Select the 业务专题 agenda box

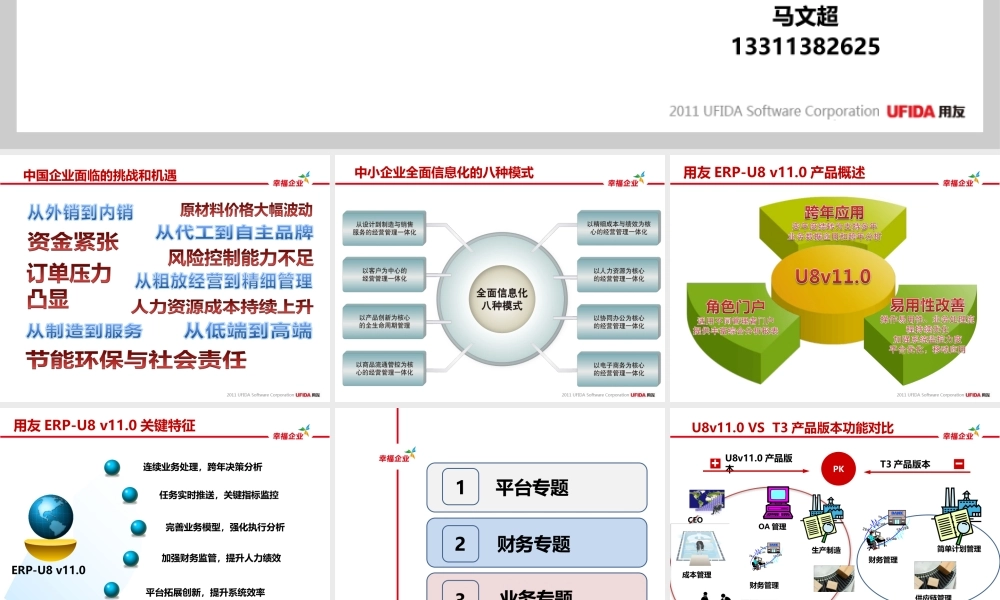point(536,587)
